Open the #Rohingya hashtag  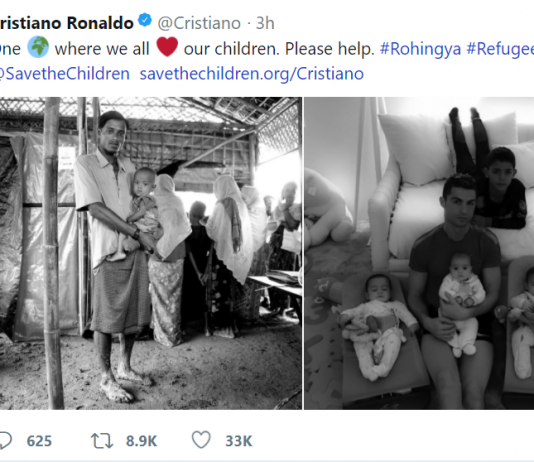[420, 49]
